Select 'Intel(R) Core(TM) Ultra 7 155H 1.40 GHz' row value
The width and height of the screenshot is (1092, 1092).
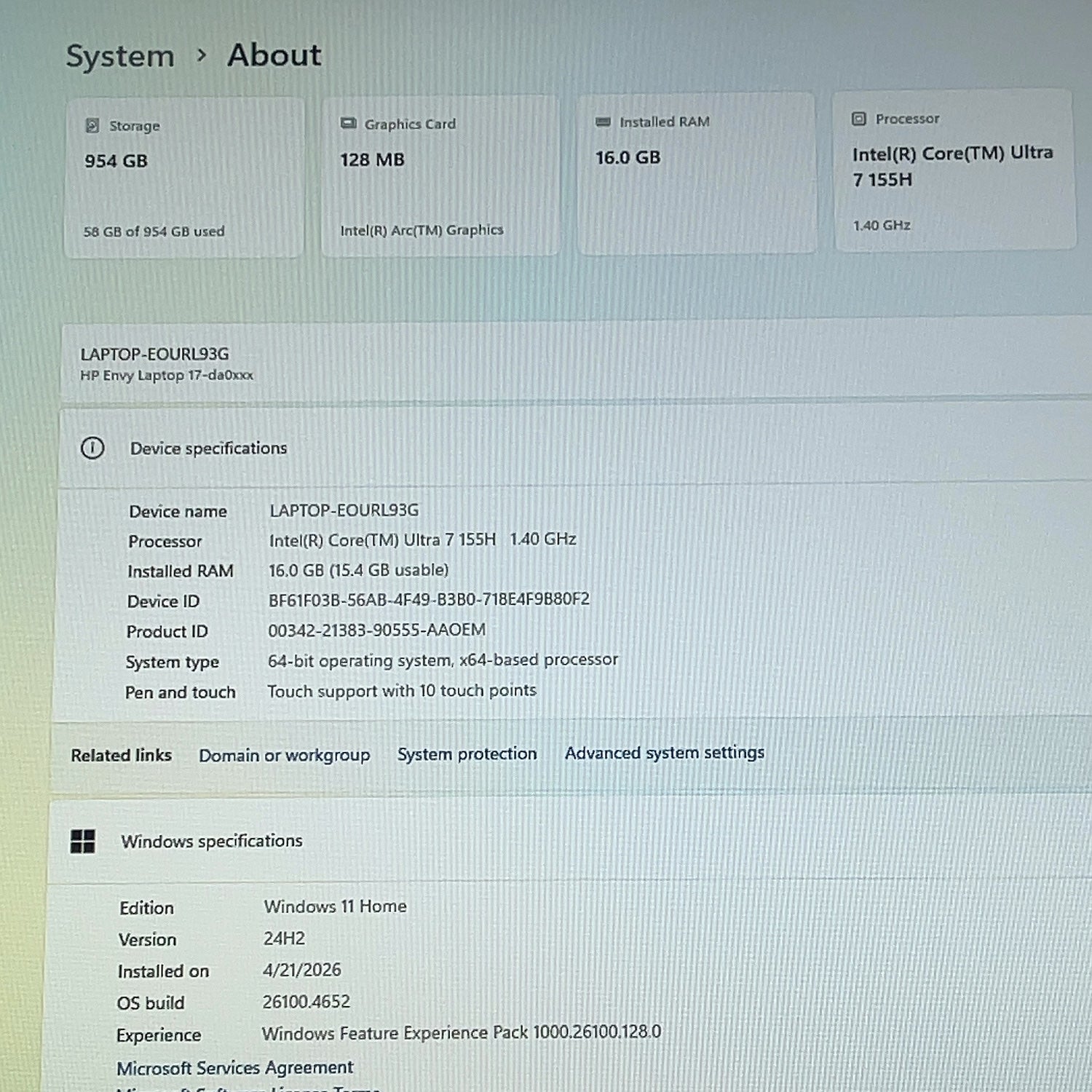(422, 539)
